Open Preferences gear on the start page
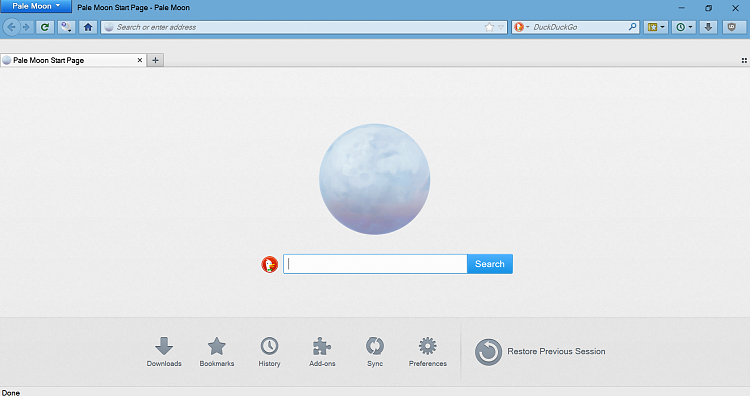The image size is (750, 396). coord(428,352)
